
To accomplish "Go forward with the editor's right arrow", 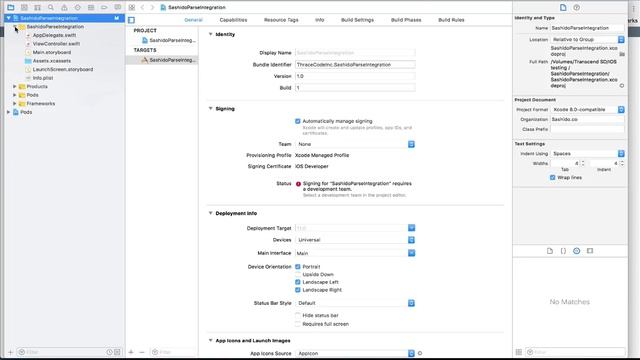I will point(152,7).
